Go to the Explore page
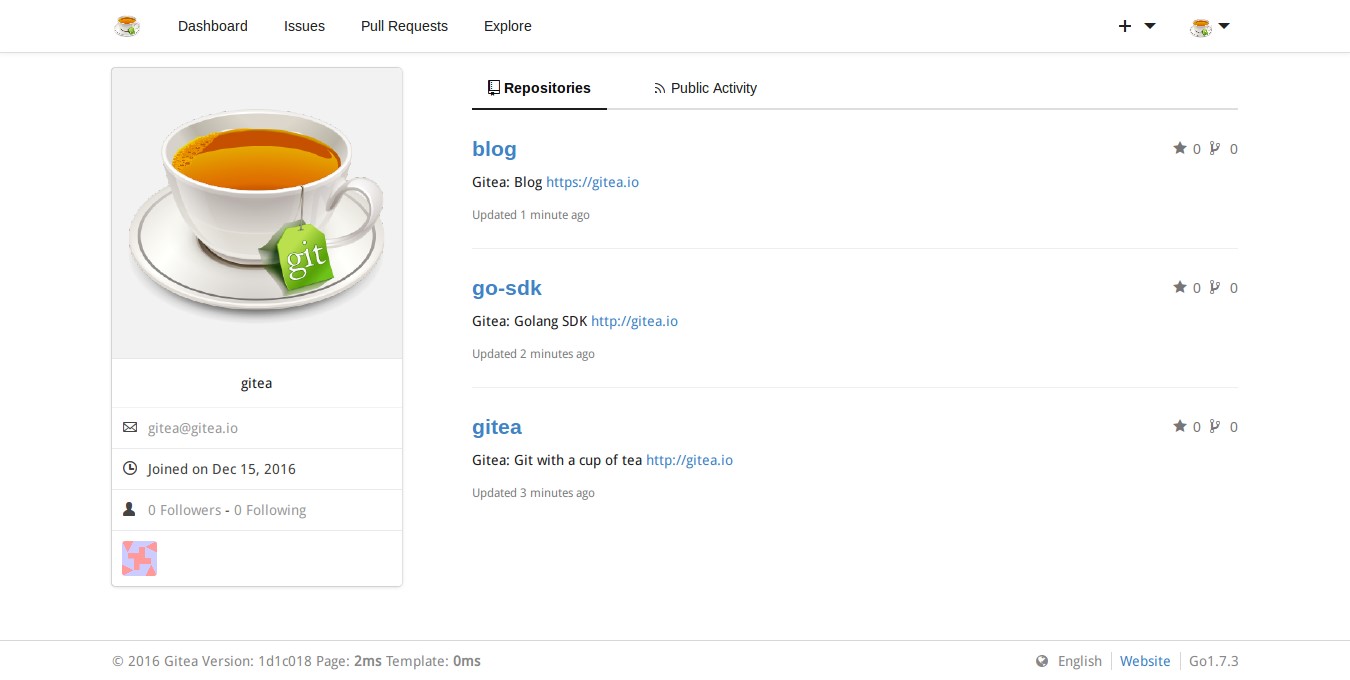 coord(507,26)
